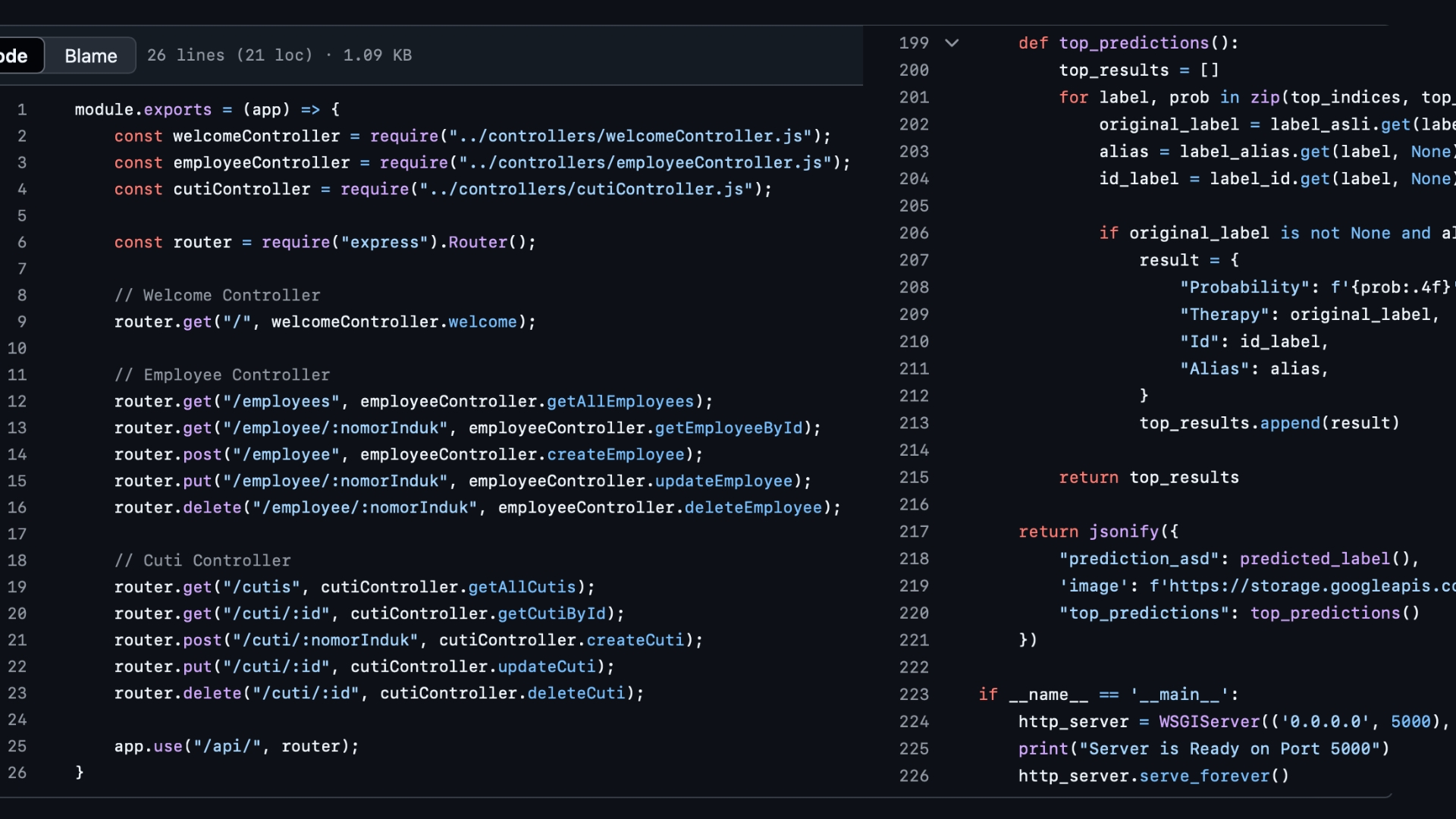Click the serve_forever symbol on line 226
This screenshot has width=1456, height=819.
tap(1204, 777)
